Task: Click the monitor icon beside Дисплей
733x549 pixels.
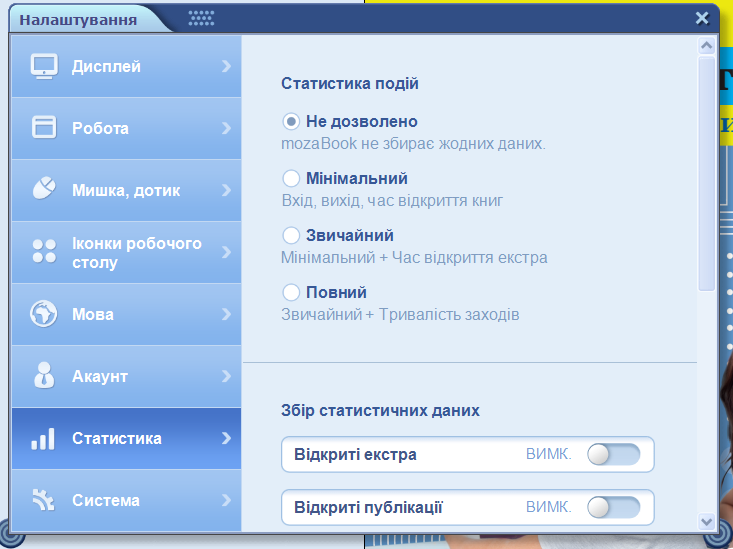Action: pyautogui.click(x=44, y=66)
